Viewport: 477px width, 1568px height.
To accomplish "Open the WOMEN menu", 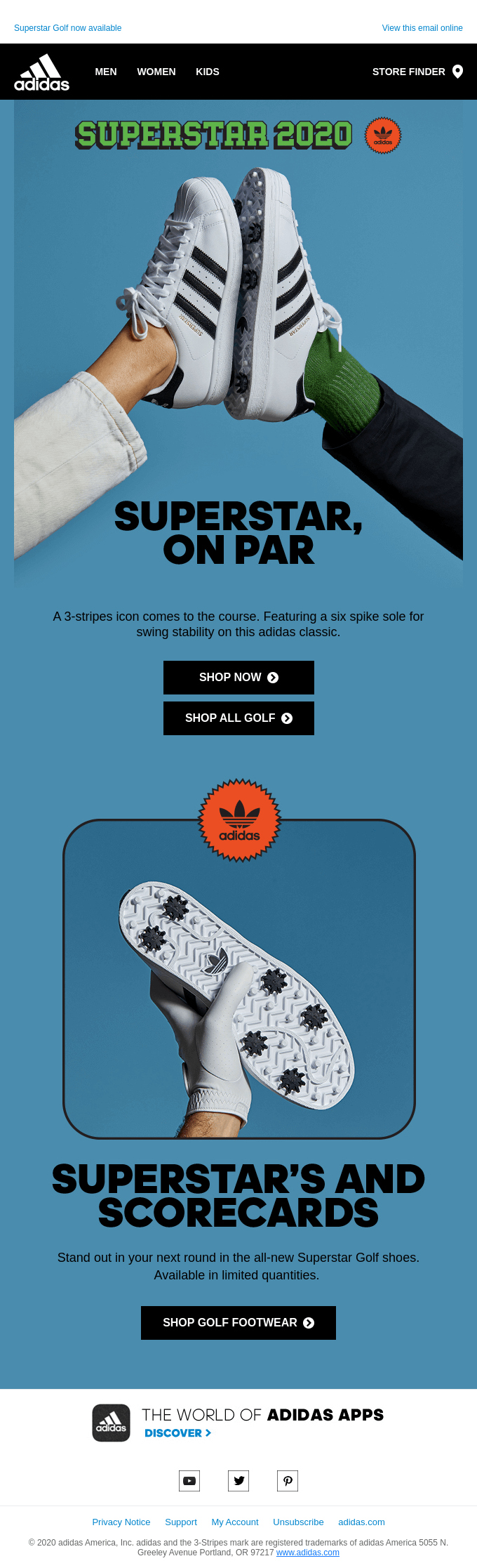I will (x=156, y=72).
